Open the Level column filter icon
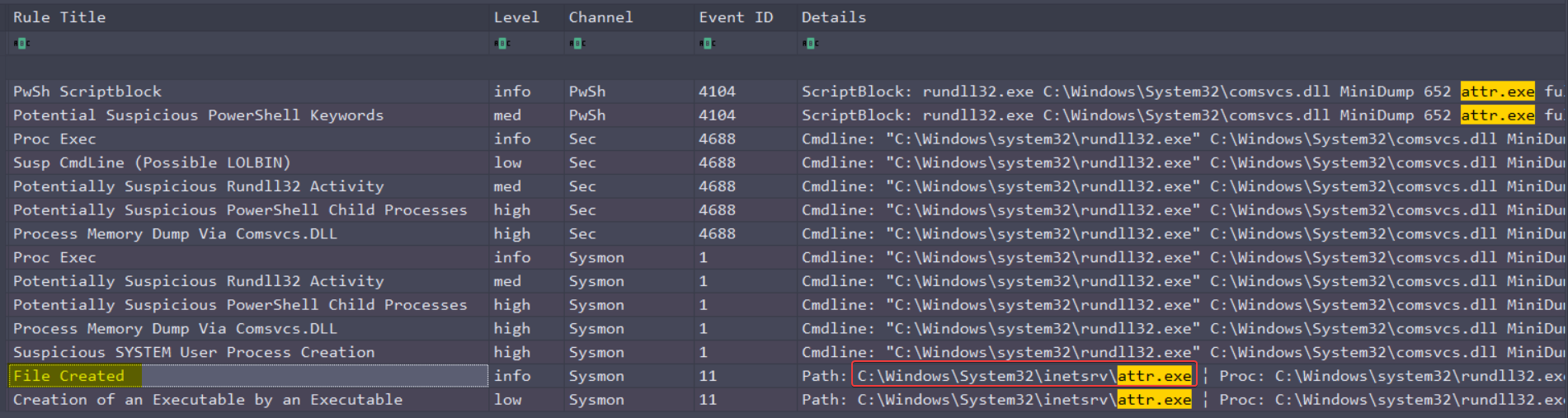The height and width of the screenshot is (418, 1568). click(x=502, y=43)
